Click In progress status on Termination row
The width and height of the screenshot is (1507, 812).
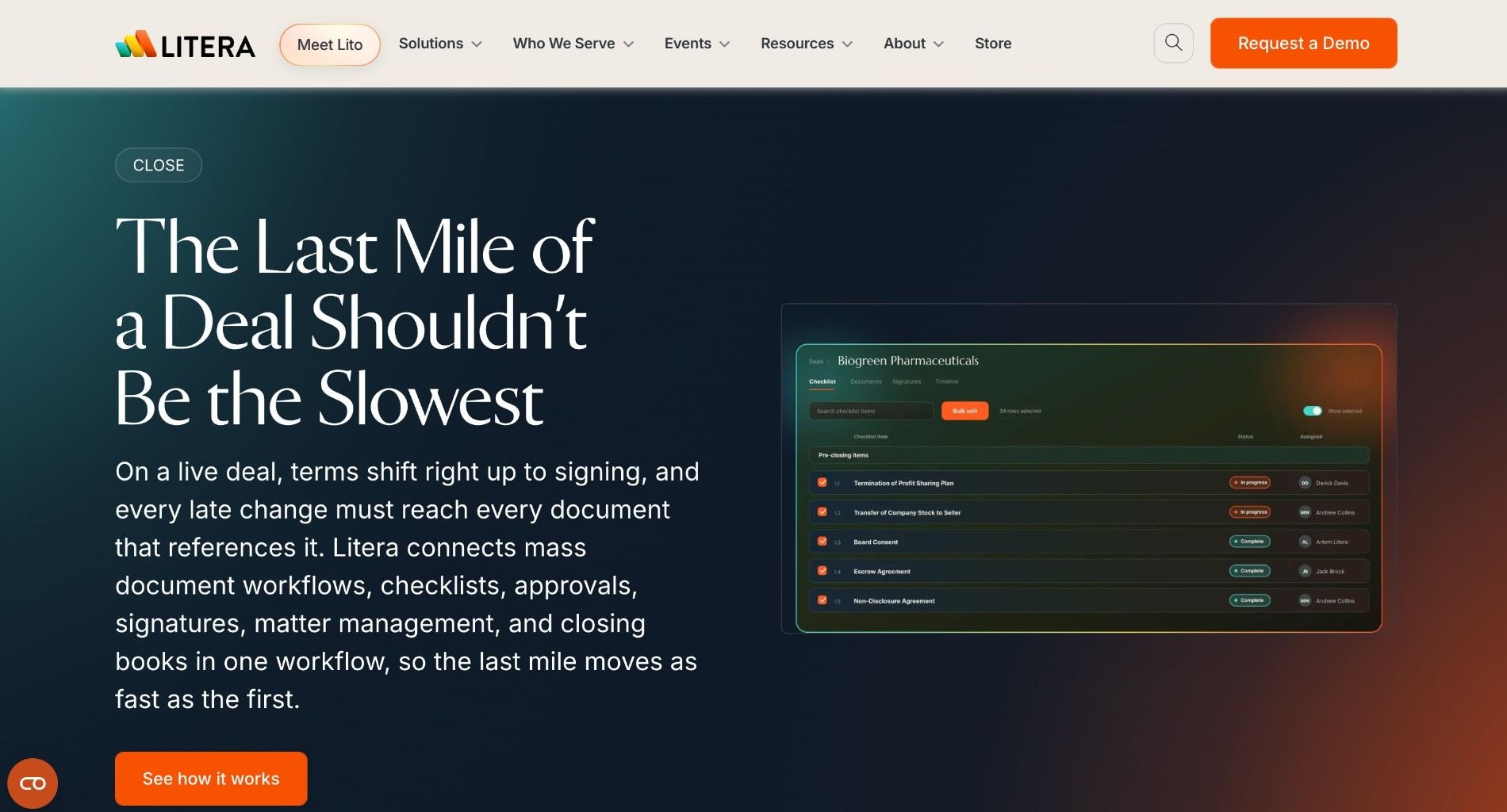(1250, 482)
